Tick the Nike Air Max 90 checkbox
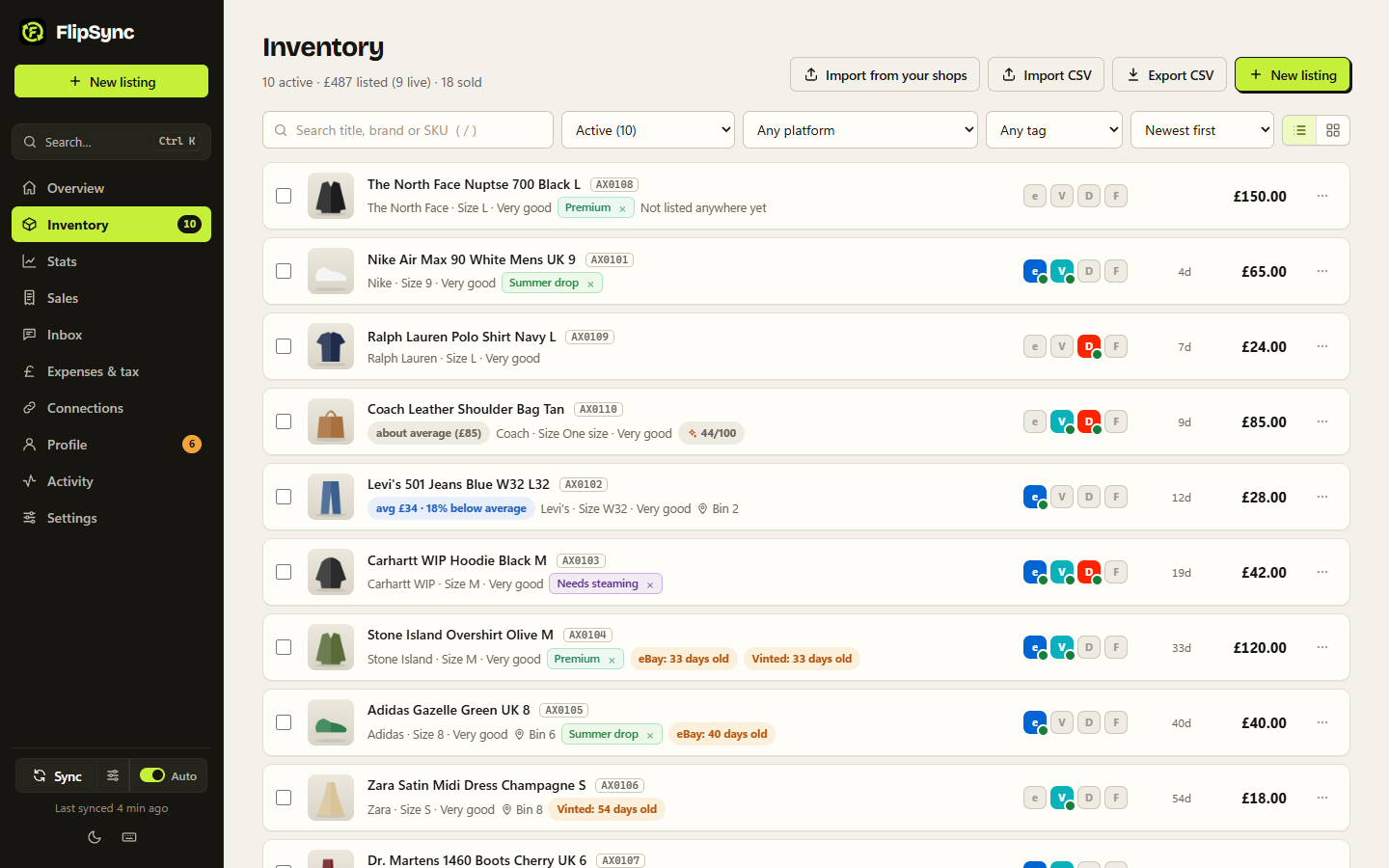Screen dimensions: 1389x868 [x=284, y=271]
